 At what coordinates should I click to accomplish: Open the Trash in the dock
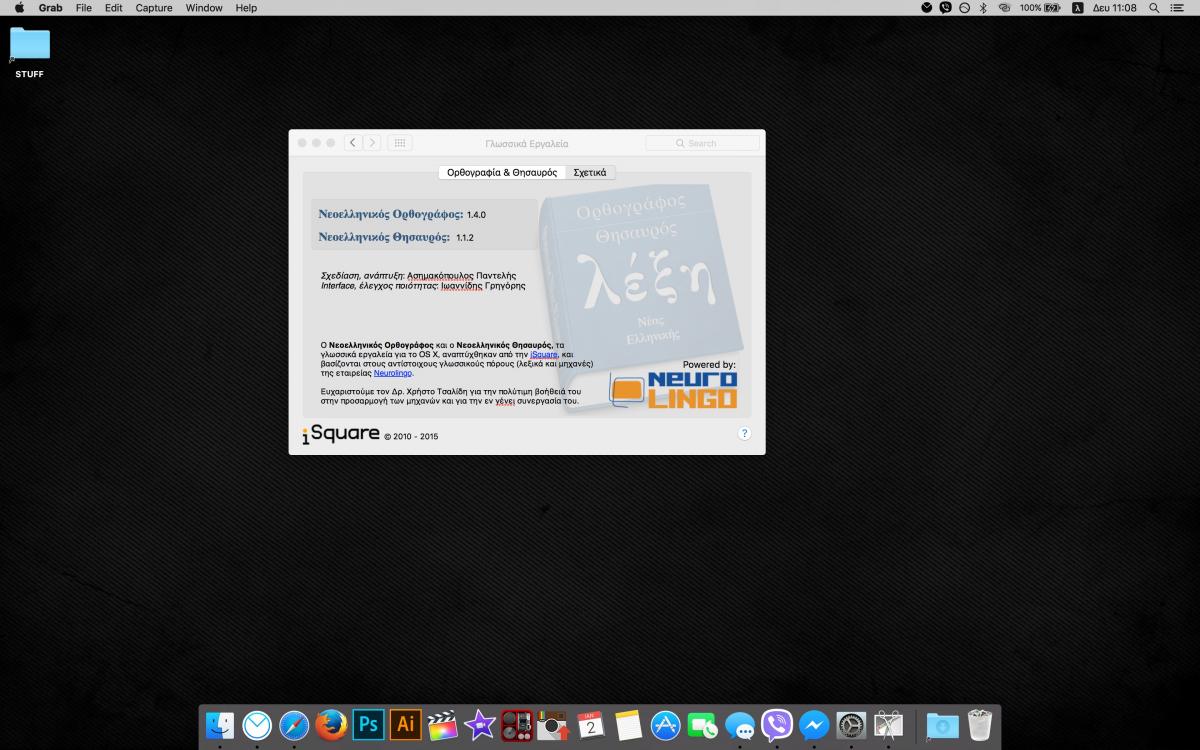pyautogui.click(x=979, y=725)
